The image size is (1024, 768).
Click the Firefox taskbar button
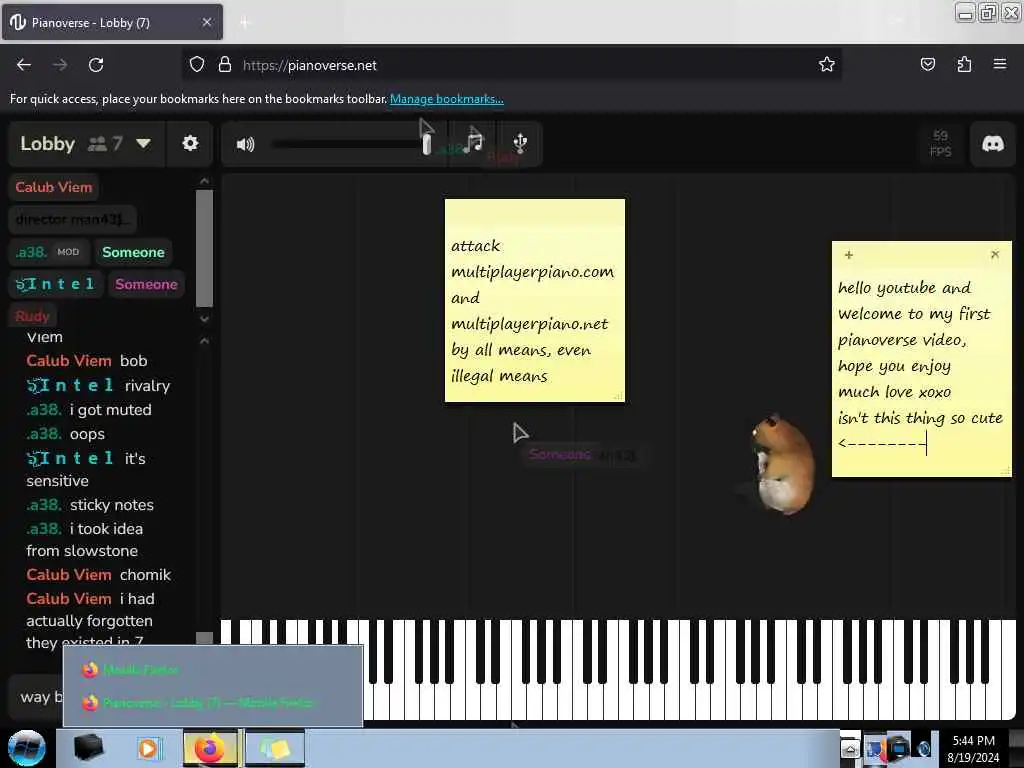pyautogui.click(x=210, y=748)
